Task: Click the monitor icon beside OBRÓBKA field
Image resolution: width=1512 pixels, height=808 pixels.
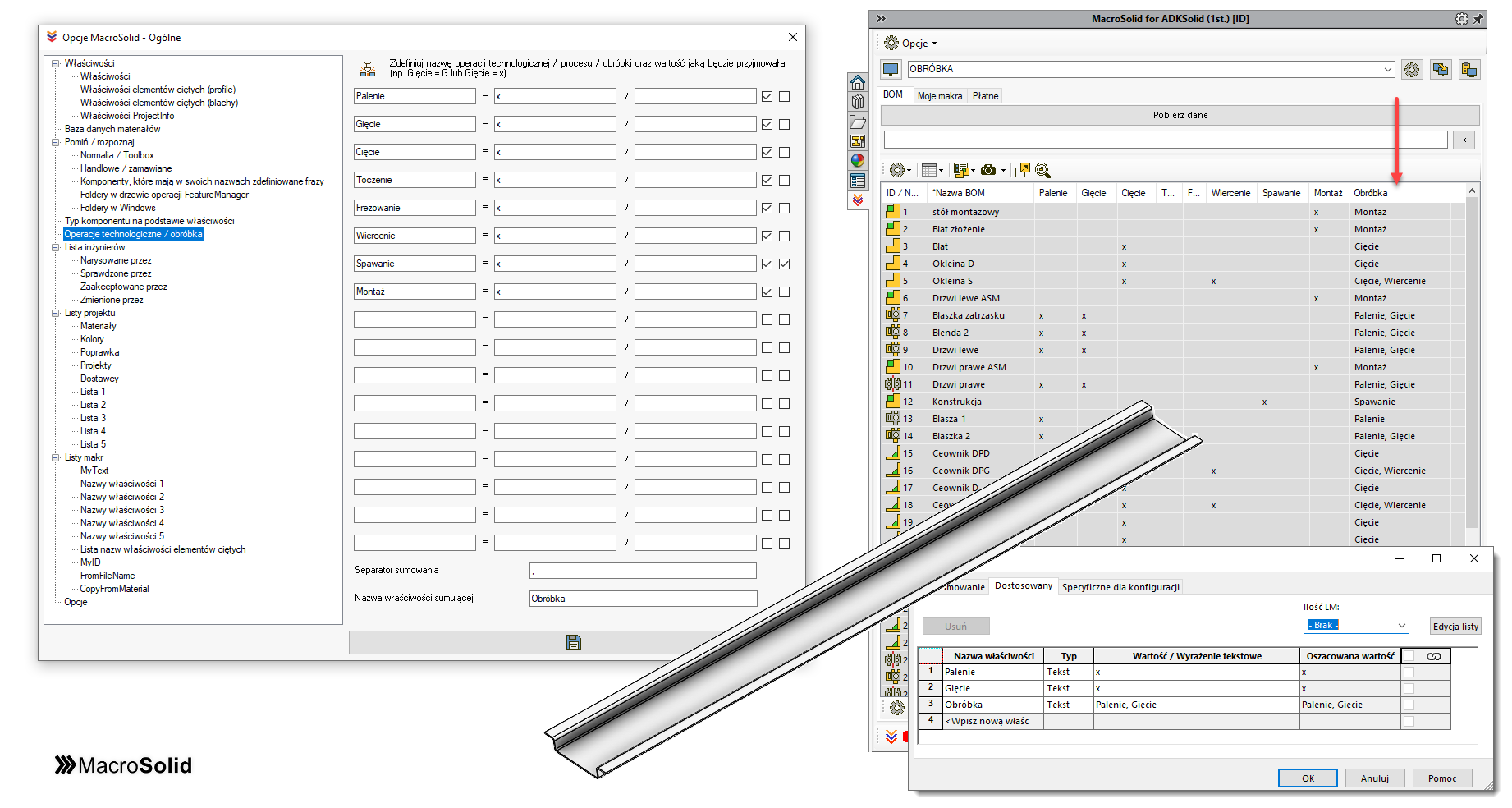Action: tap(891, 70)
